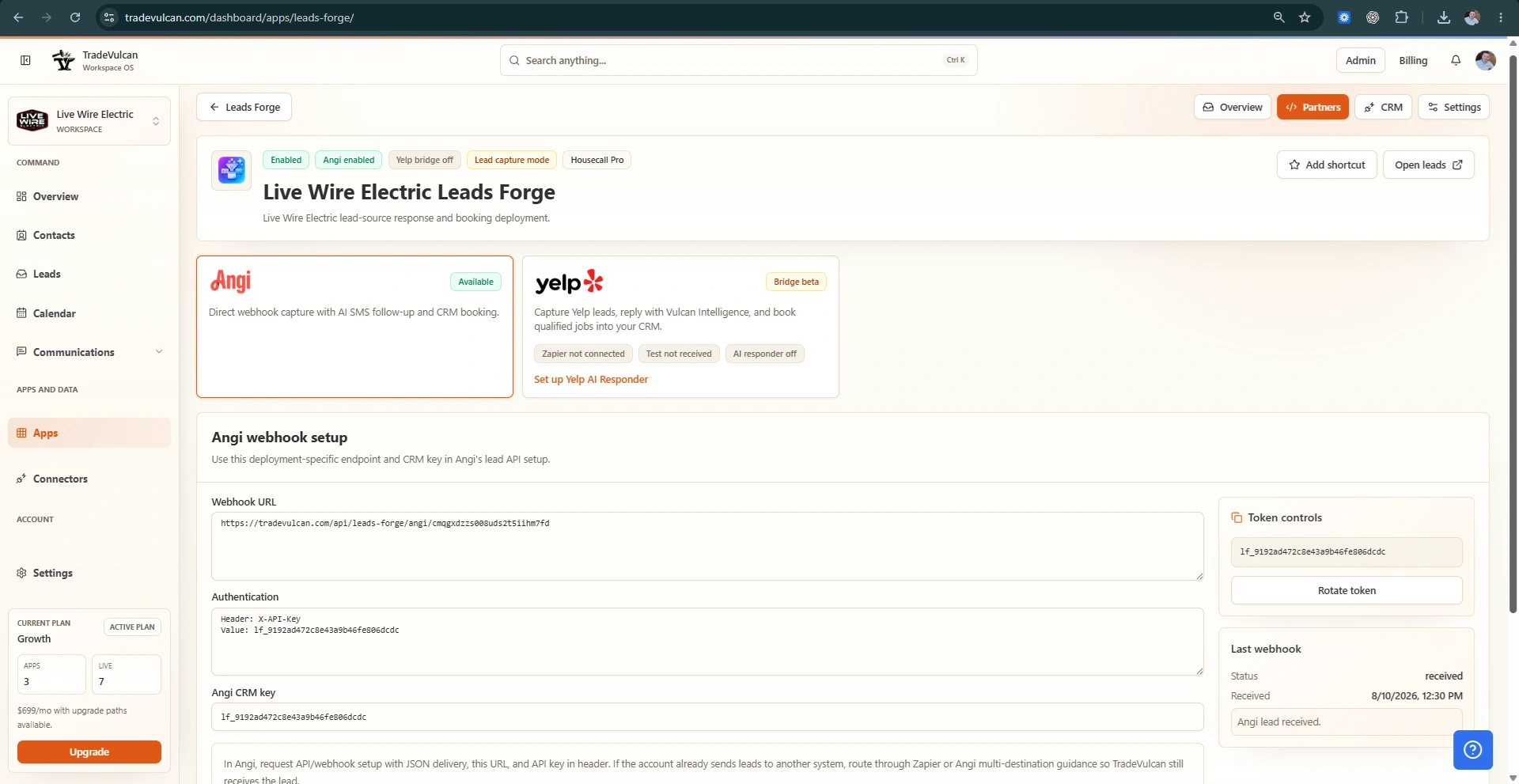The width and height of the screenshot is (1519, 784).
Task: Expand the Communications chevron
Action: [159, 352]
